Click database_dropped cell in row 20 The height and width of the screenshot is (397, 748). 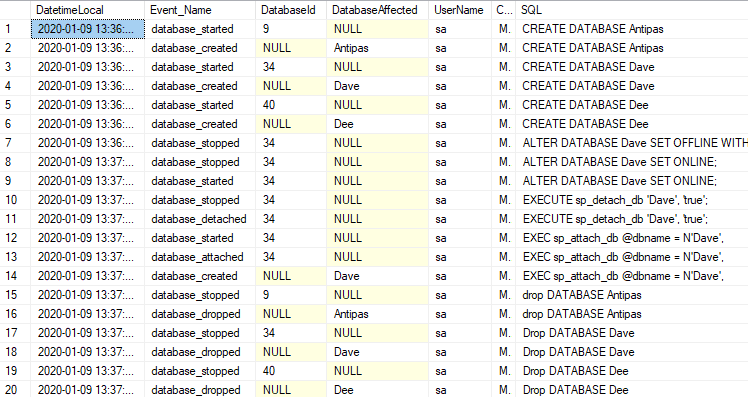pos(200,390)
